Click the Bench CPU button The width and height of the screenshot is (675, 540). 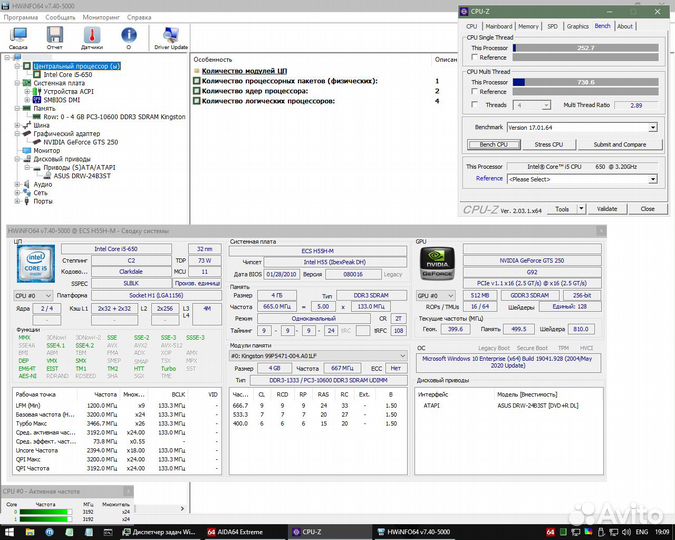click(494, 145)
